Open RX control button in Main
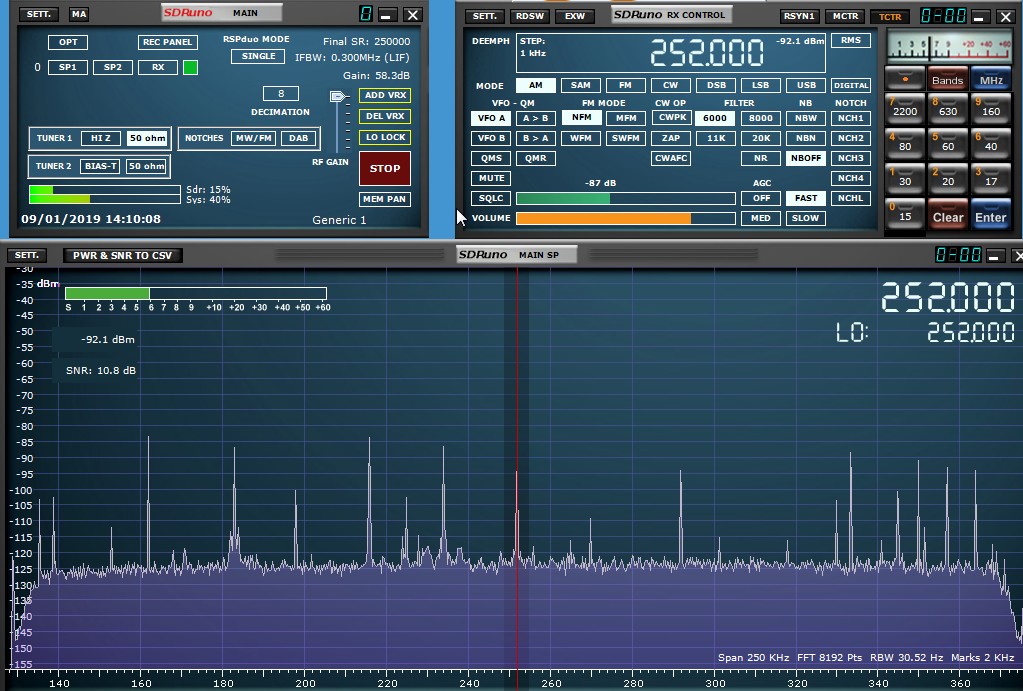The height and width of the screenshot is (691, 1023). click(x=158, y=67)
